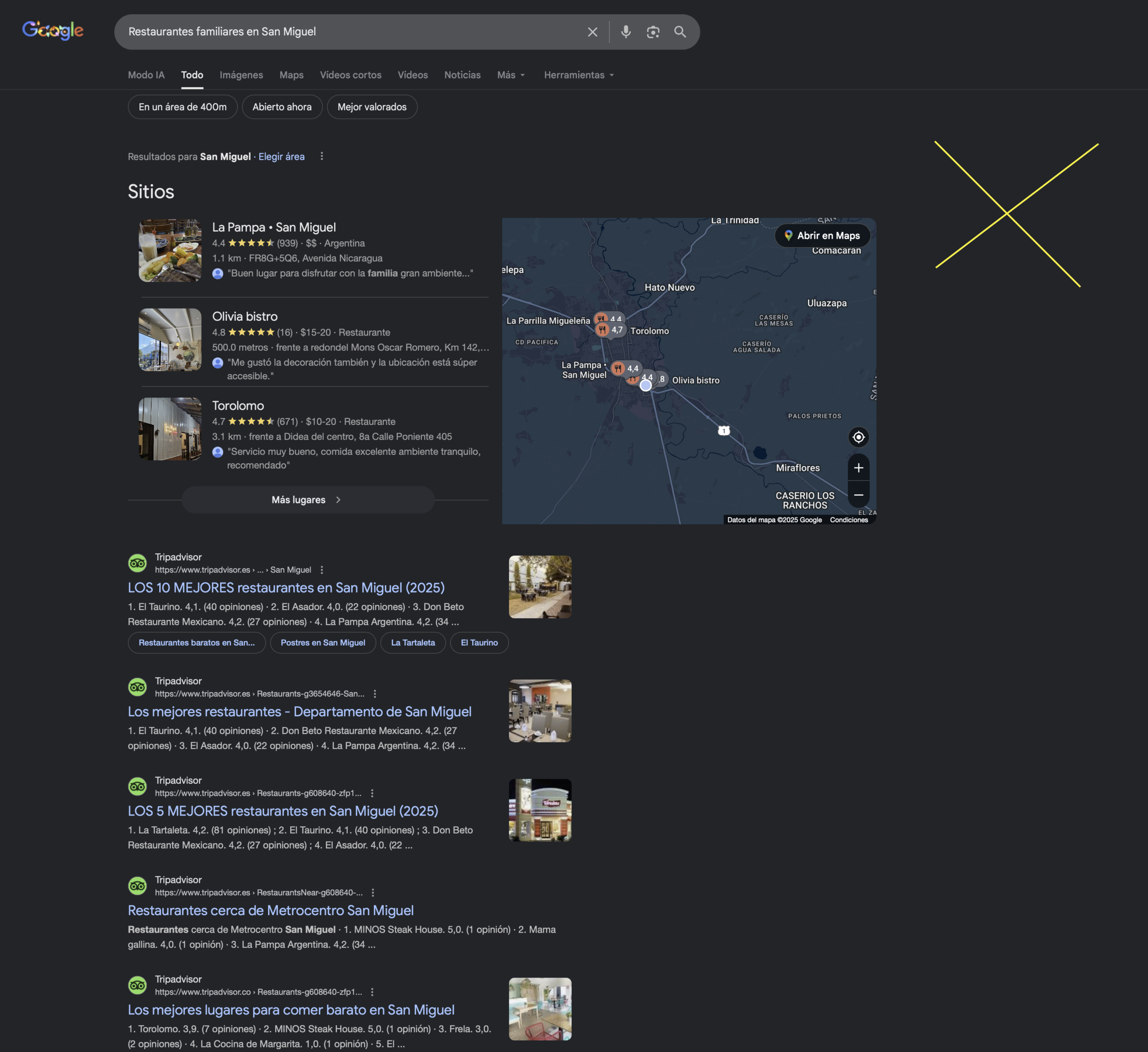
Task: Click reviewer avatar icon on Olivia bistro review
Action: tap(217, 363)
